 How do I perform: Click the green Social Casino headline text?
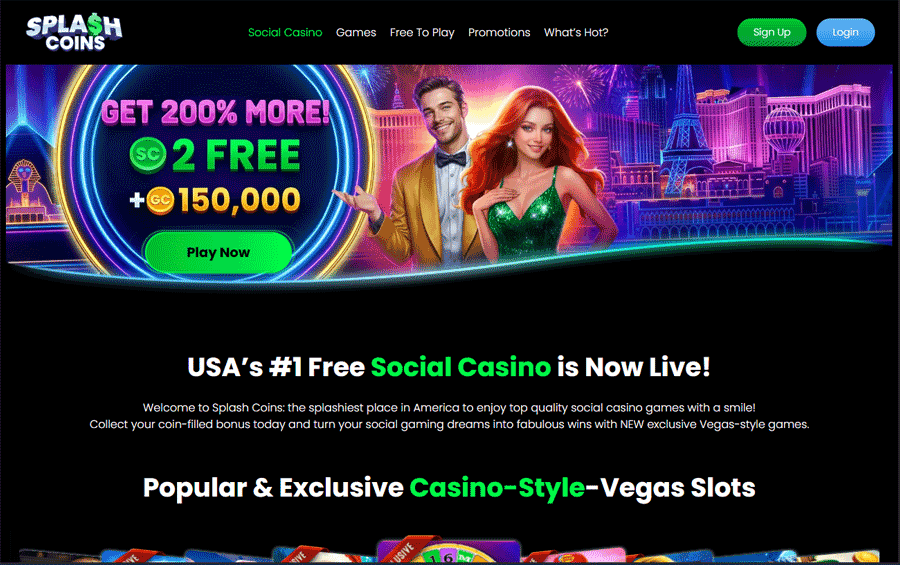pos(461,367)
